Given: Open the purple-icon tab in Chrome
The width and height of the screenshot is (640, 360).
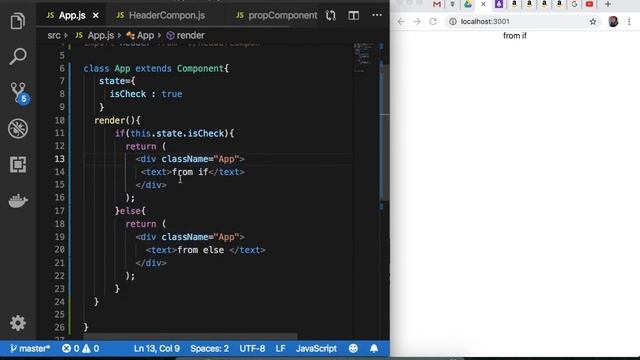Looking at the screenshot, I should pyautogui.click(x=499, y=4).
